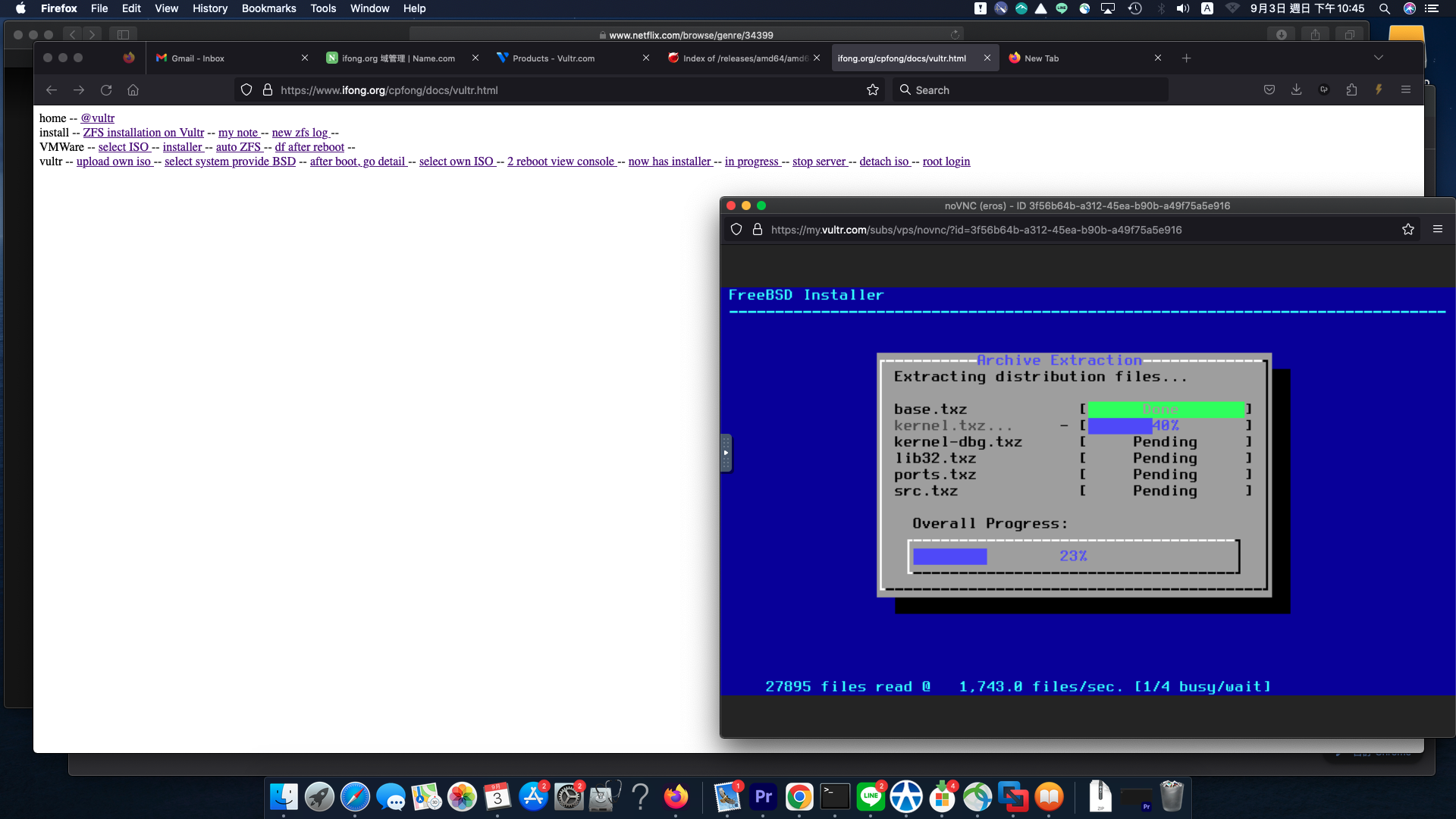Screen dimensions: 1456x819
Task: Bookmark the noVNC window page star
Action: pos(1408,230)
